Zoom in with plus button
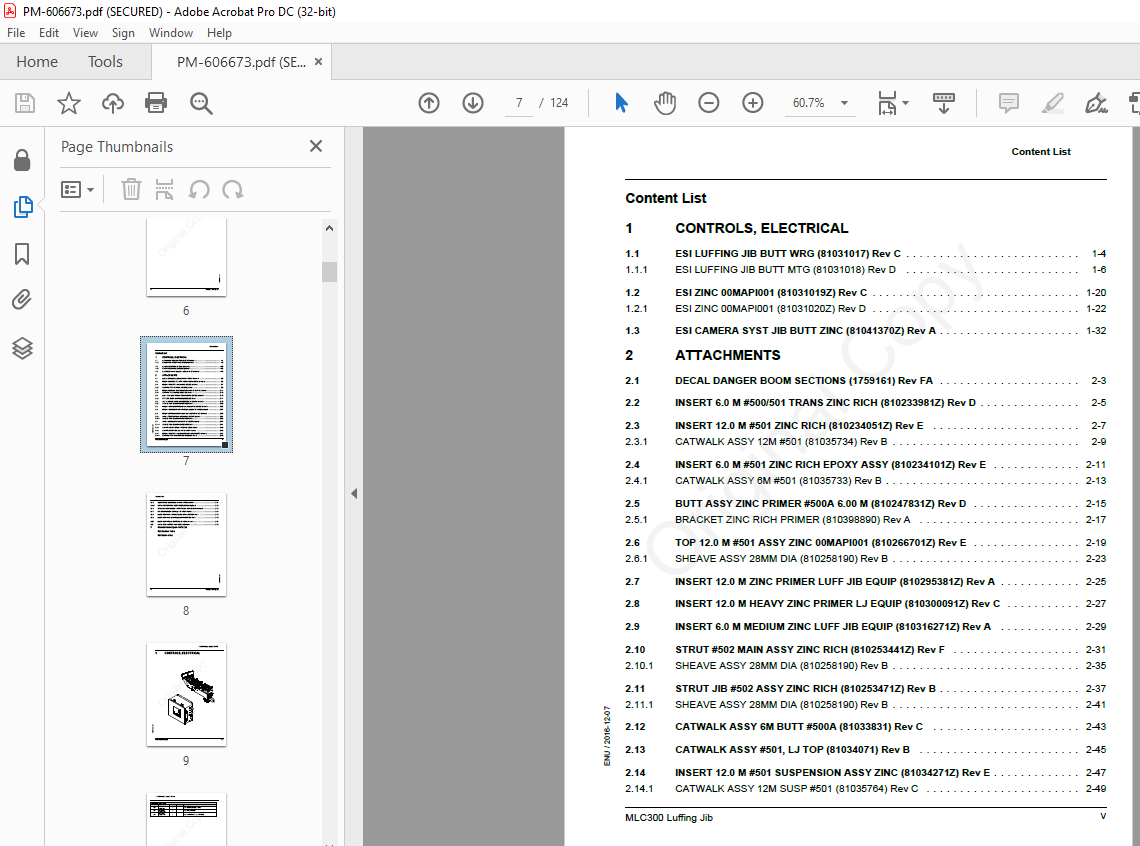The width and height of the screenshot is (1140, 846). [x=752, y=103]
